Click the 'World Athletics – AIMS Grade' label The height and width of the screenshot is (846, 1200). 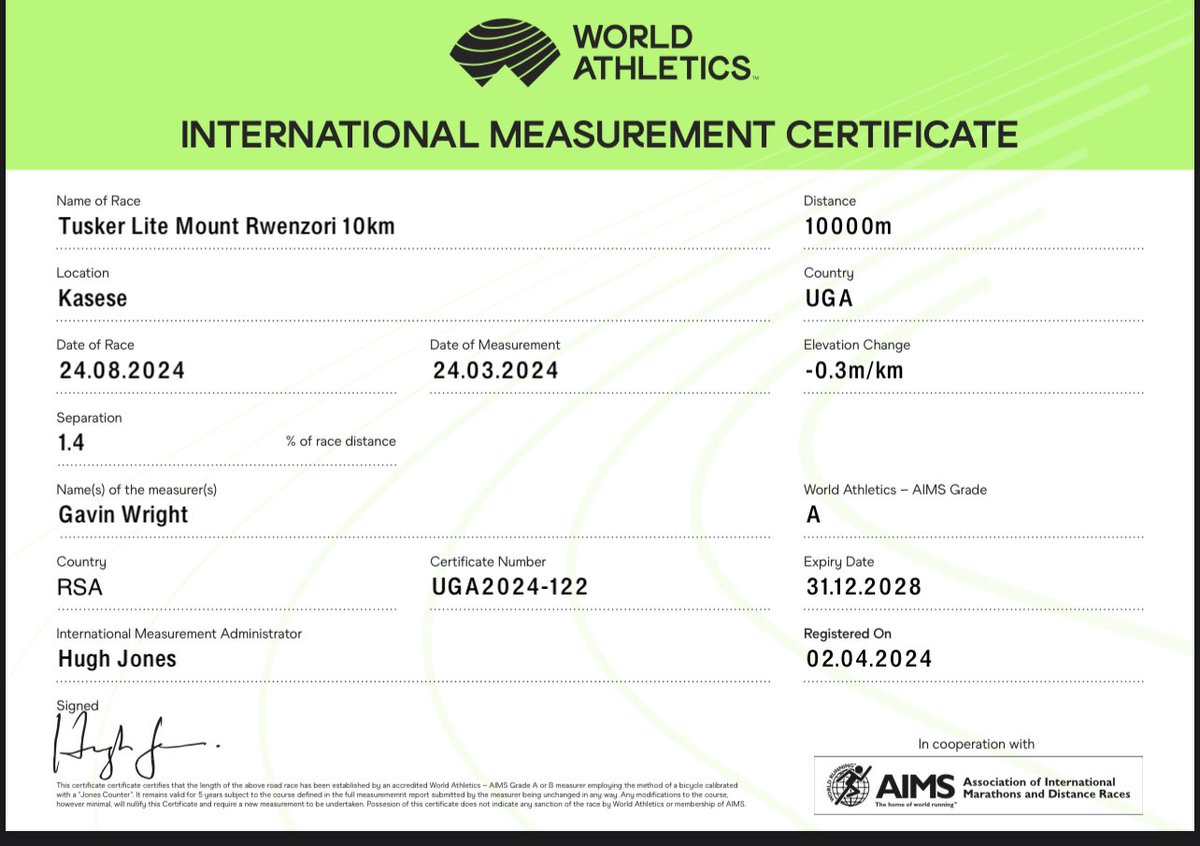tap(895, 489)
